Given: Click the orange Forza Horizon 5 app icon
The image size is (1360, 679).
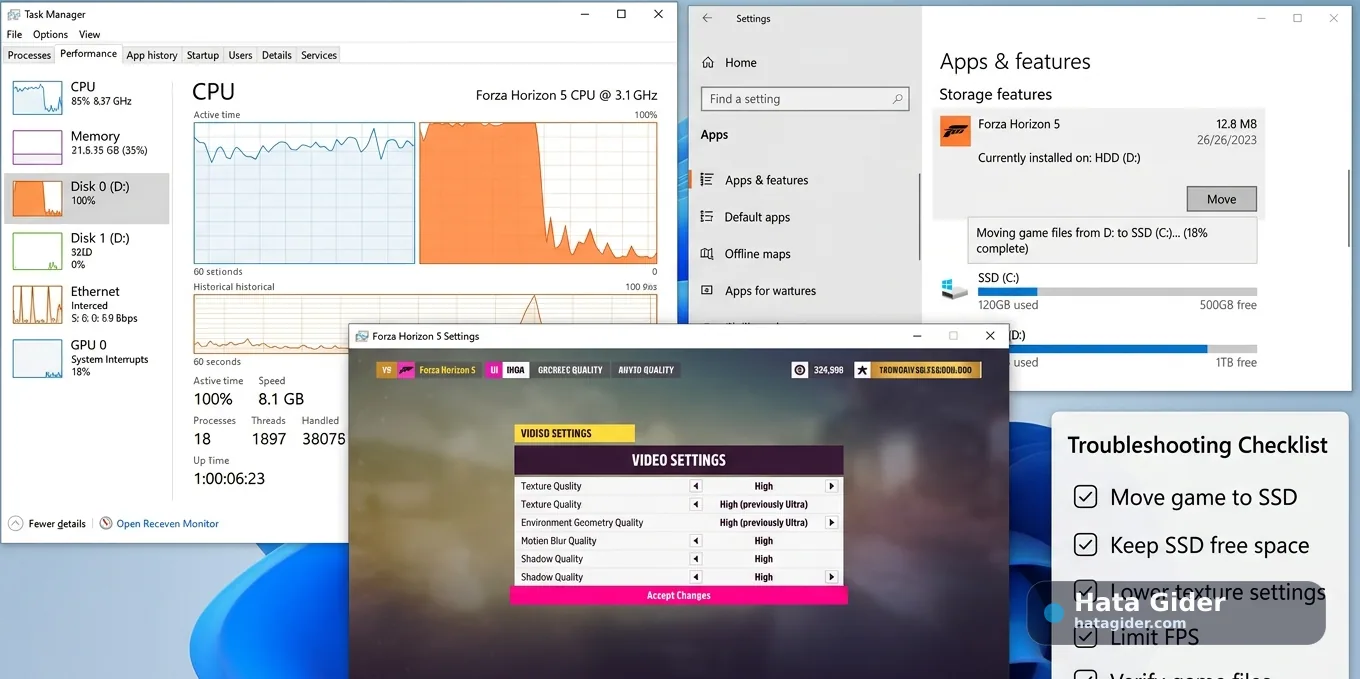Looking at the screenshot, I should tap(955, 131).
